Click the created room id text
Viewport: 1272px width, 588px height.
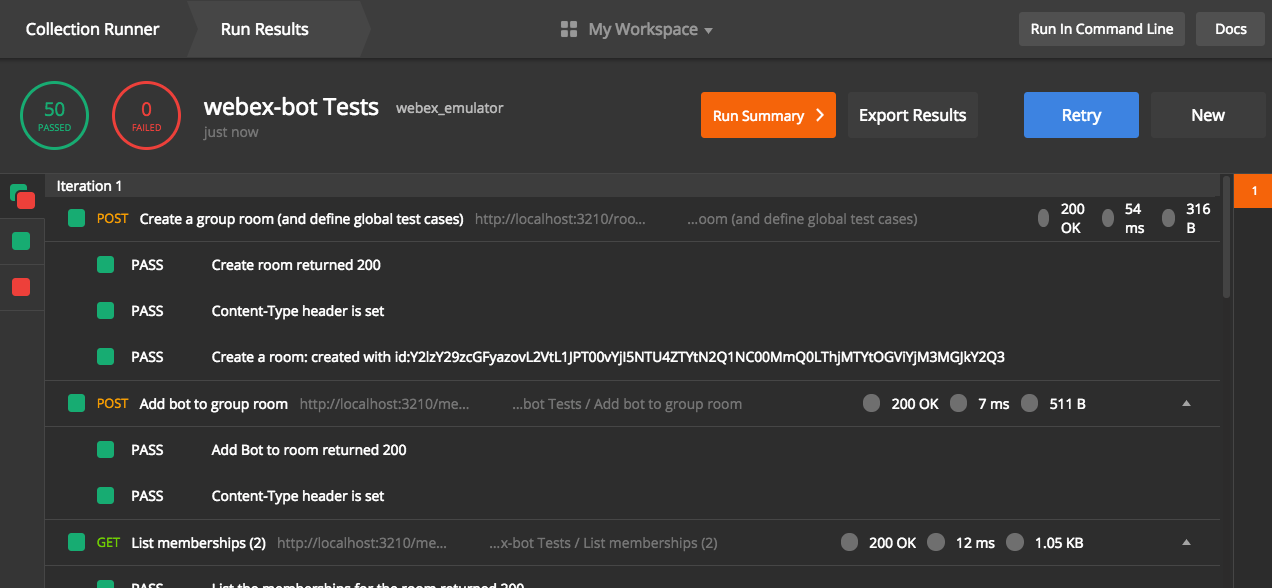(608, 357)
